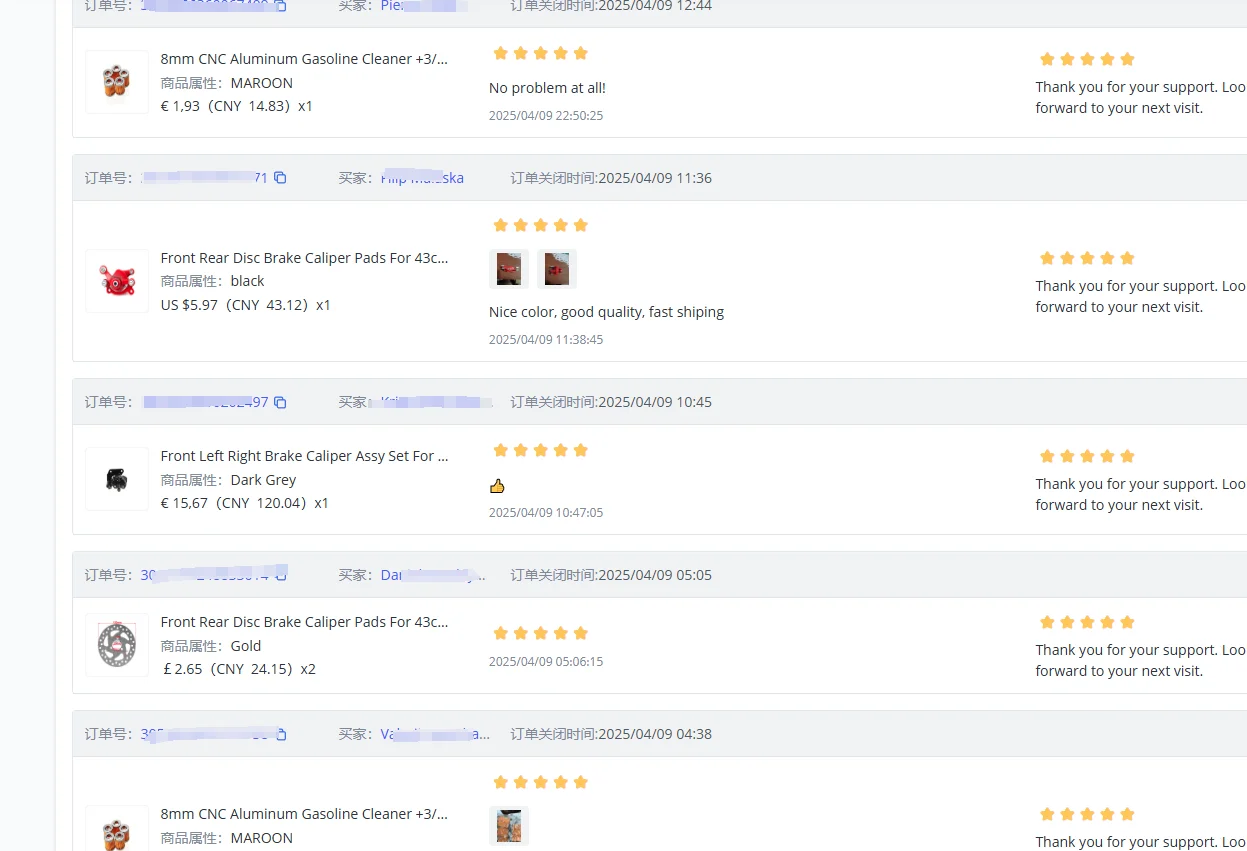Screen dimensions: 1247x851
Task: Open buyer profile ending in 'ska'
Action: pos(422,178)
